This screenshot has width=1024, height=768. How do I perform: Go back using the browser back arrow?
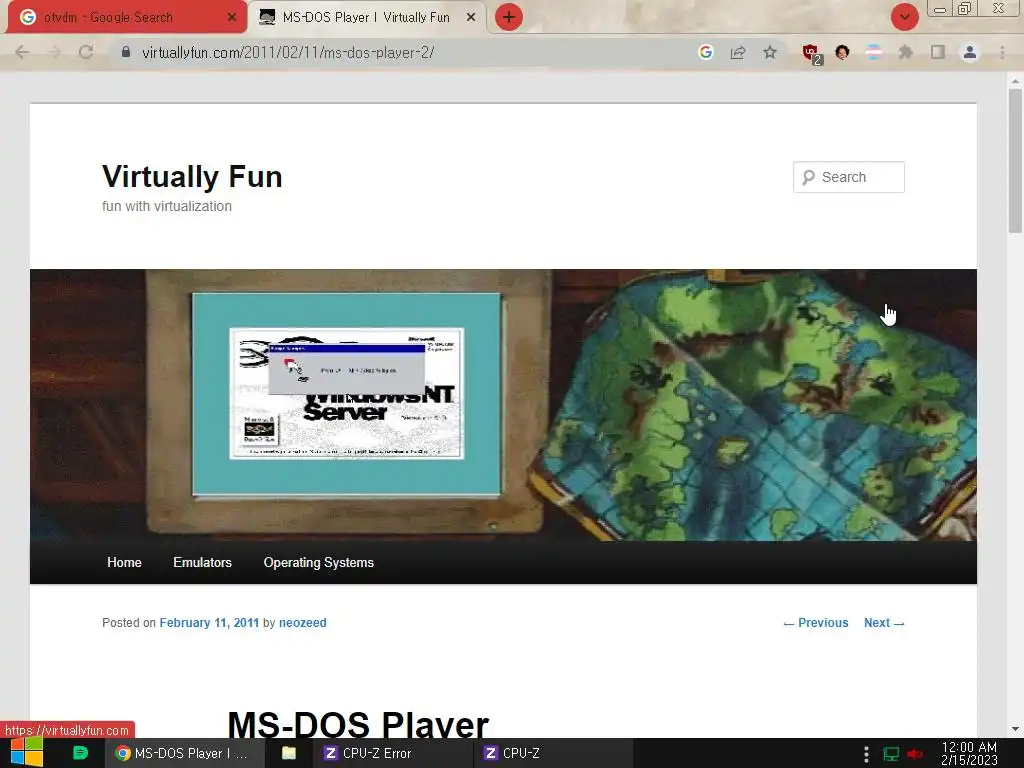tap(22, 52)
